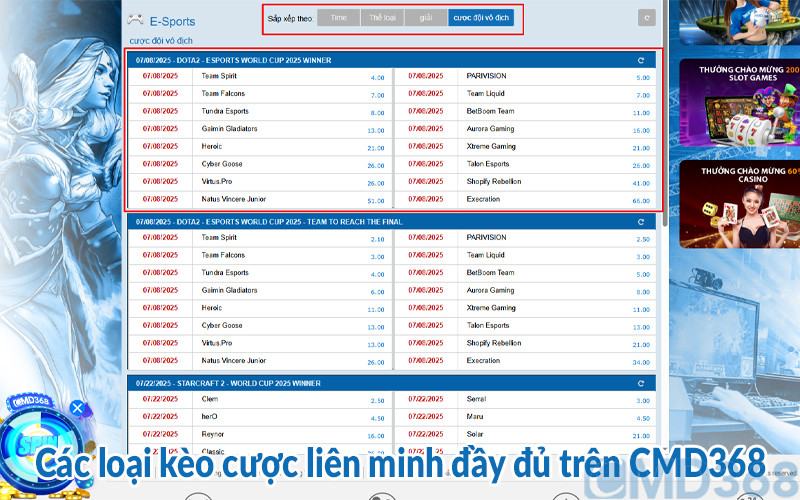Select Gaimin Gladiators 6.00 final odds
The image size is (800, 500).
377,292
